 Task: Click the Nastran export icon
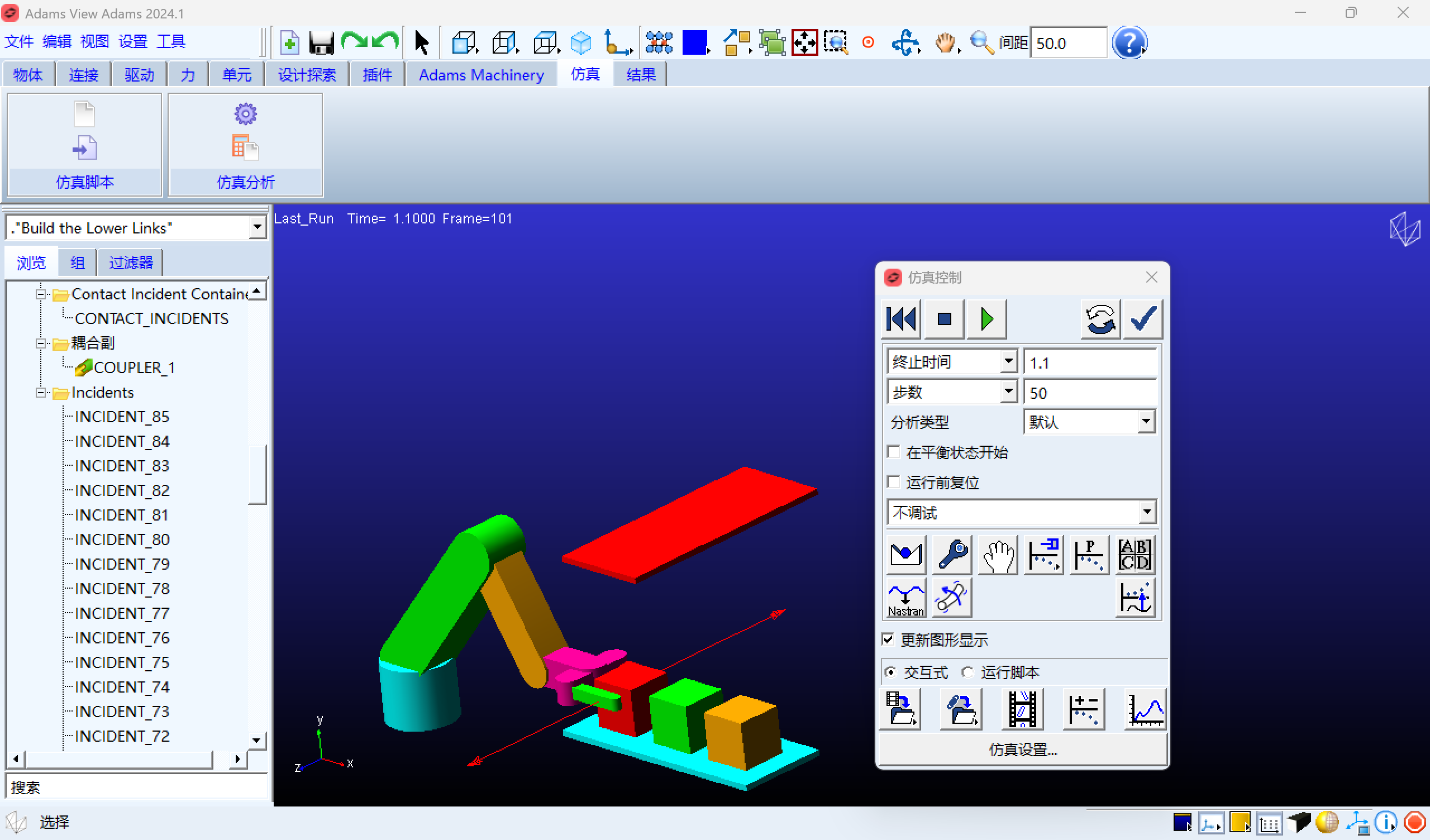pos(906,598)
